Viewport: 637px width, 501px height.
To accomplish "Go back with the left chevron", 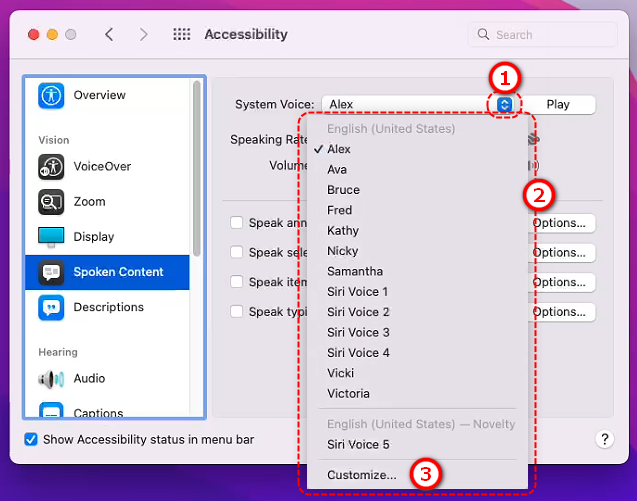I will [x=109, y=34].
